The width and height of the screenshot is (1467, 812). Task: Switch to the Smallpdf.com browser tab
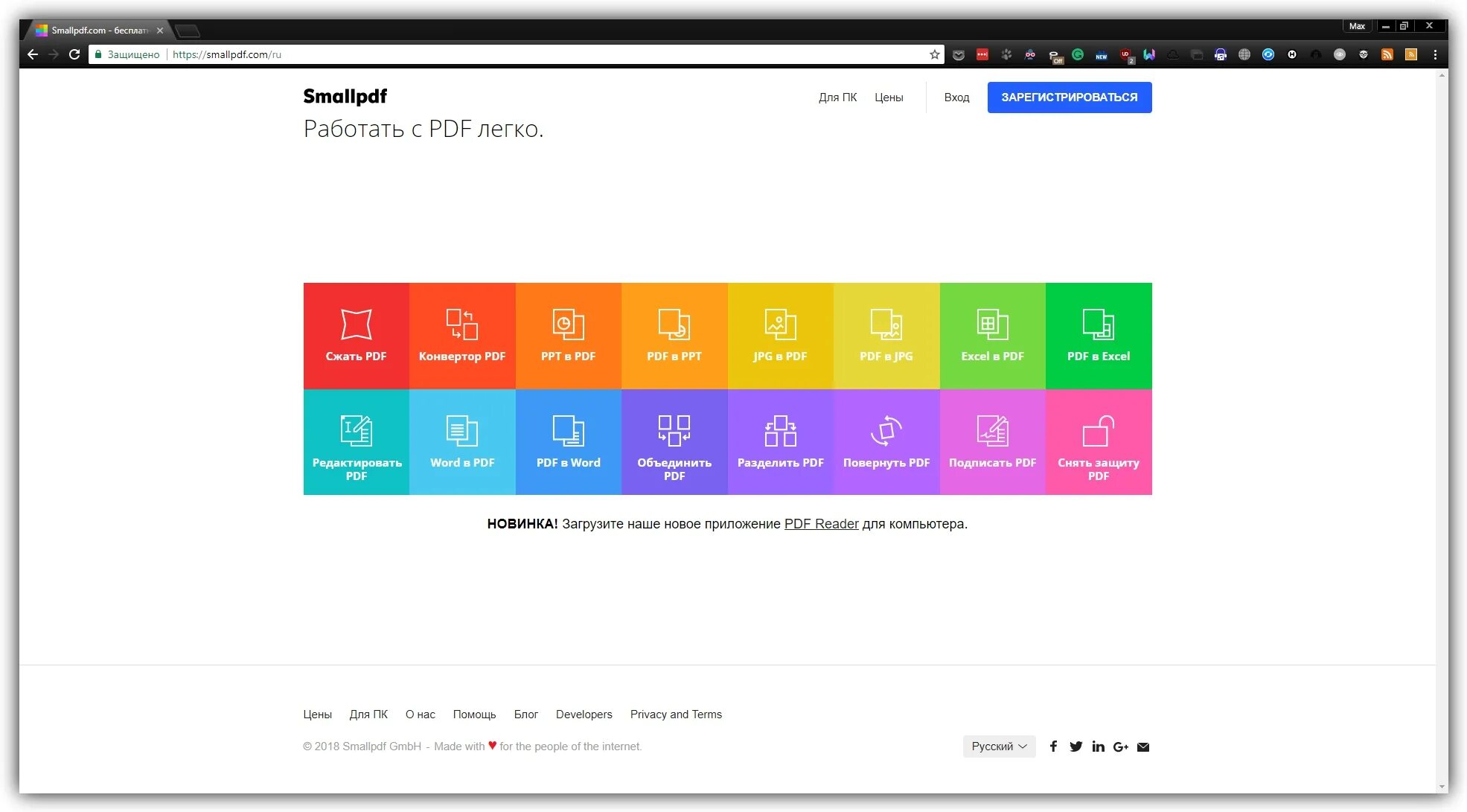click(x=99, y=31)
